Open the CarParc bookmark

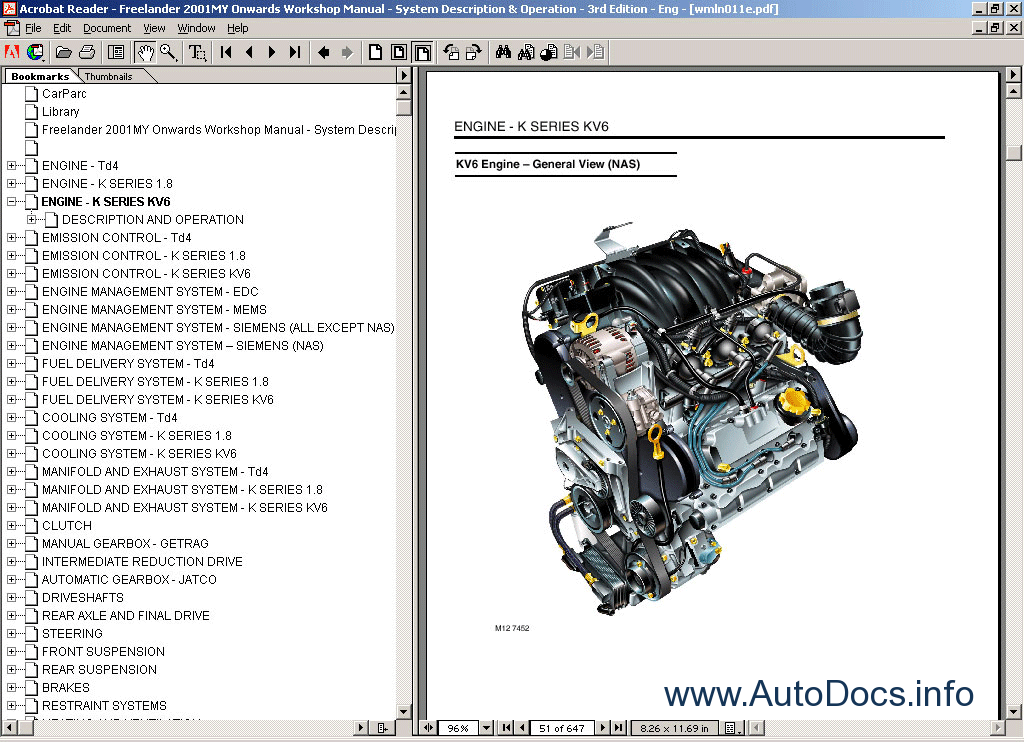coord(64,94)
